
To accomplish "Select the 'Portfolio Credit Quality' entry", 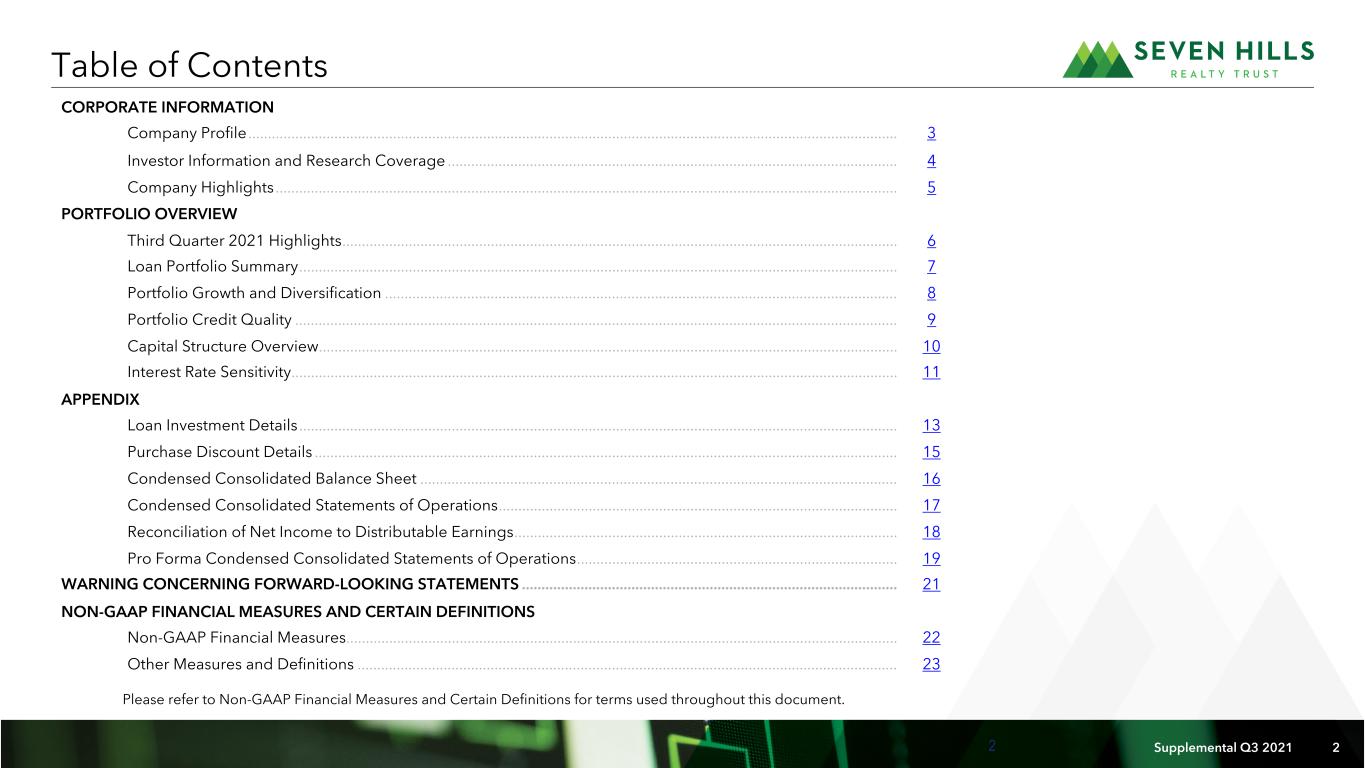I will click(209, 320).
